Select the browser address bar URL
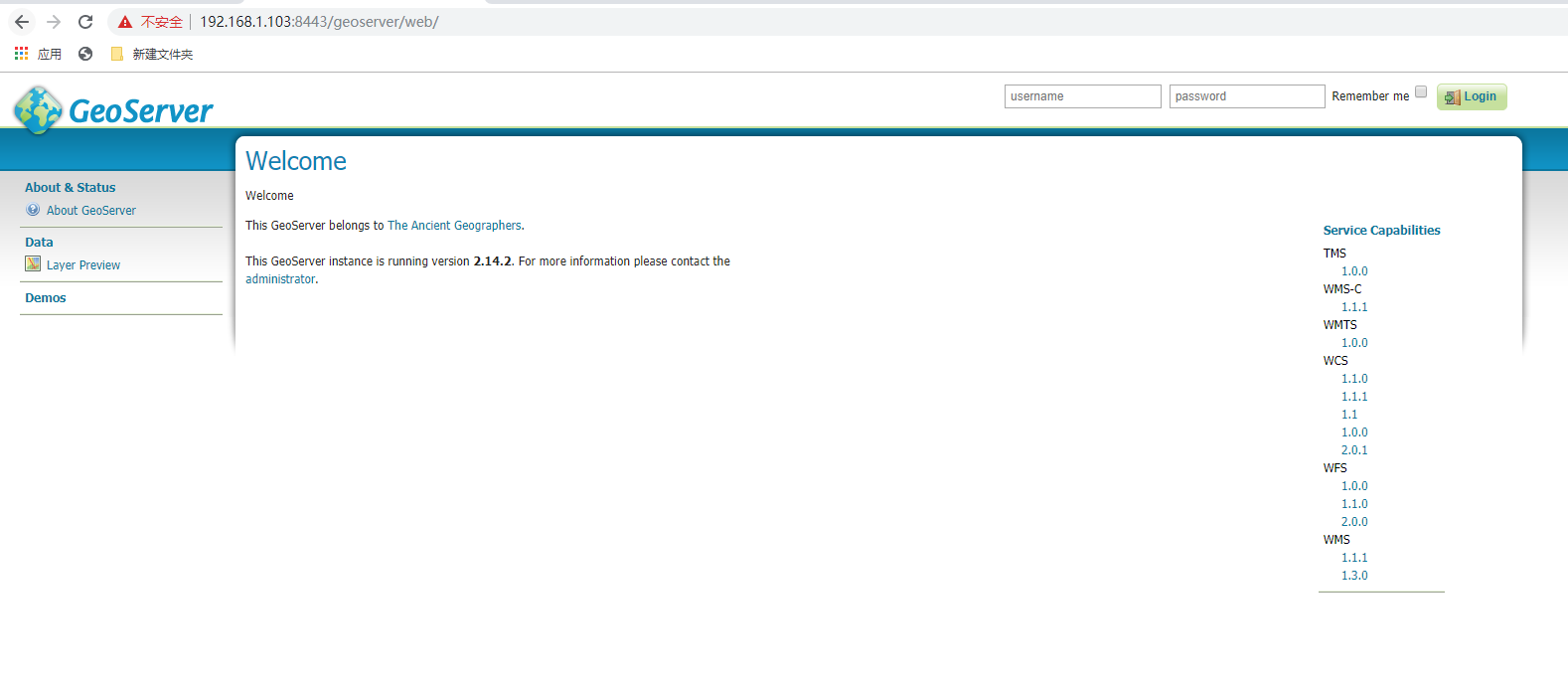1568x690 pixels. pos(319,22)
